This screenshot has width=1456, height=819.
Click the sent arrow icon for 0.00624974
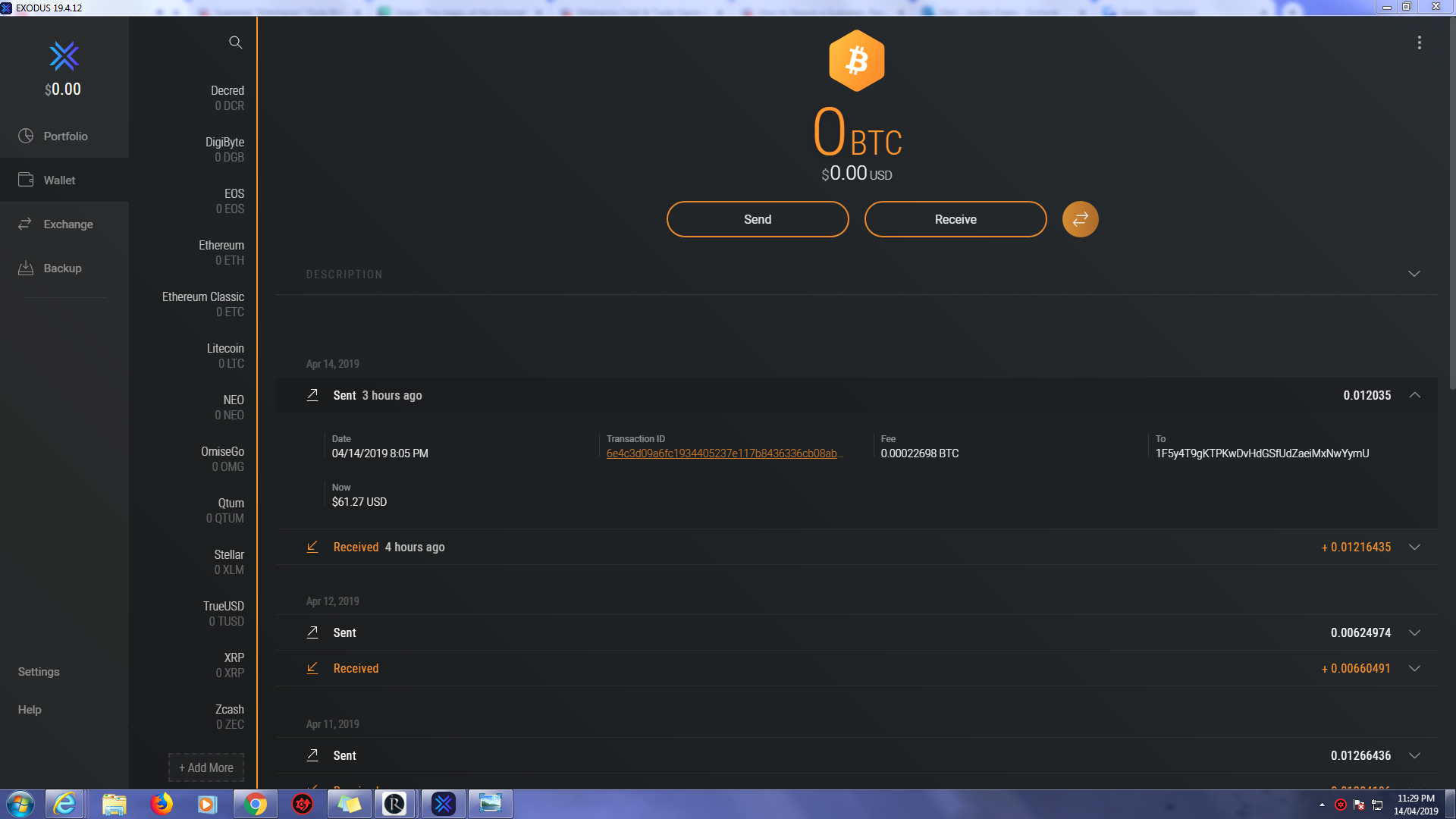pyautogui.click(x=312, y=632)
